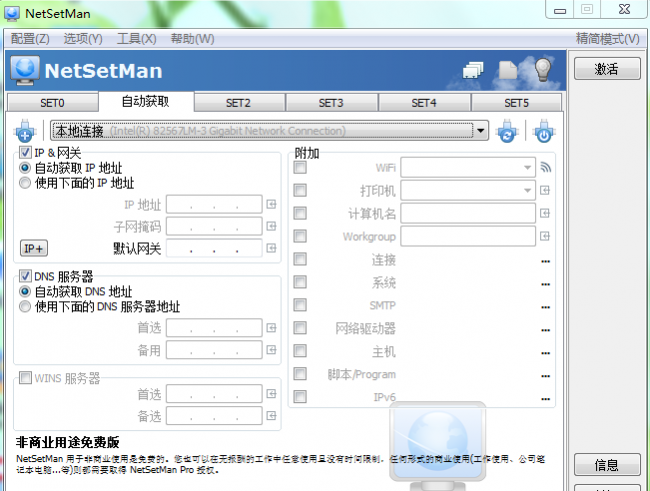
Task: Switch to the SET0 tab
Action: tap(52, 102)
